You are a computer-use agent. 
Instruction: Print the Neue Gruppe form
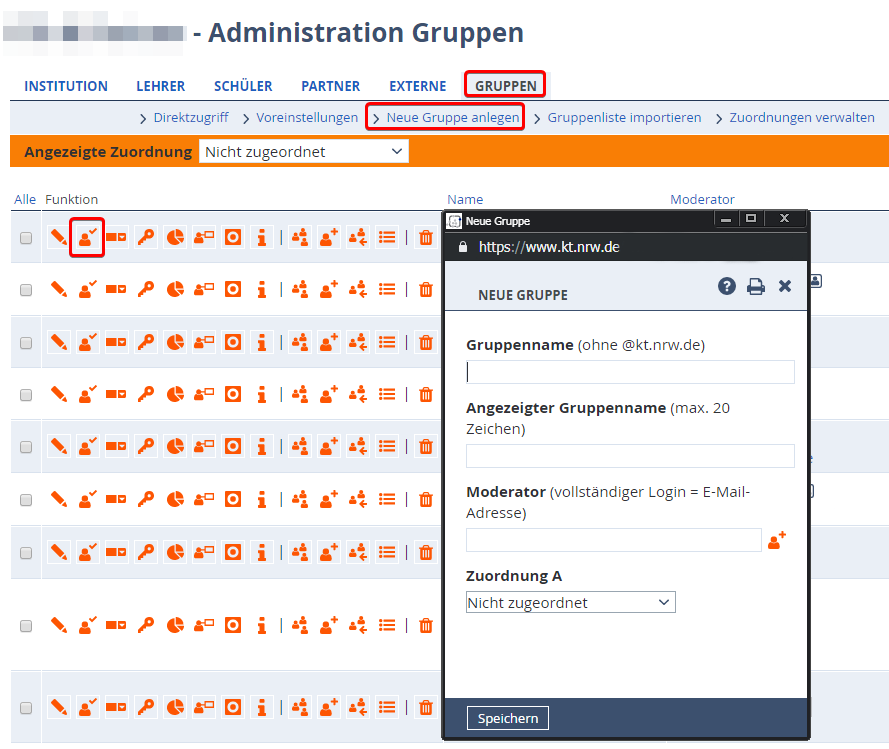[756, 286]
